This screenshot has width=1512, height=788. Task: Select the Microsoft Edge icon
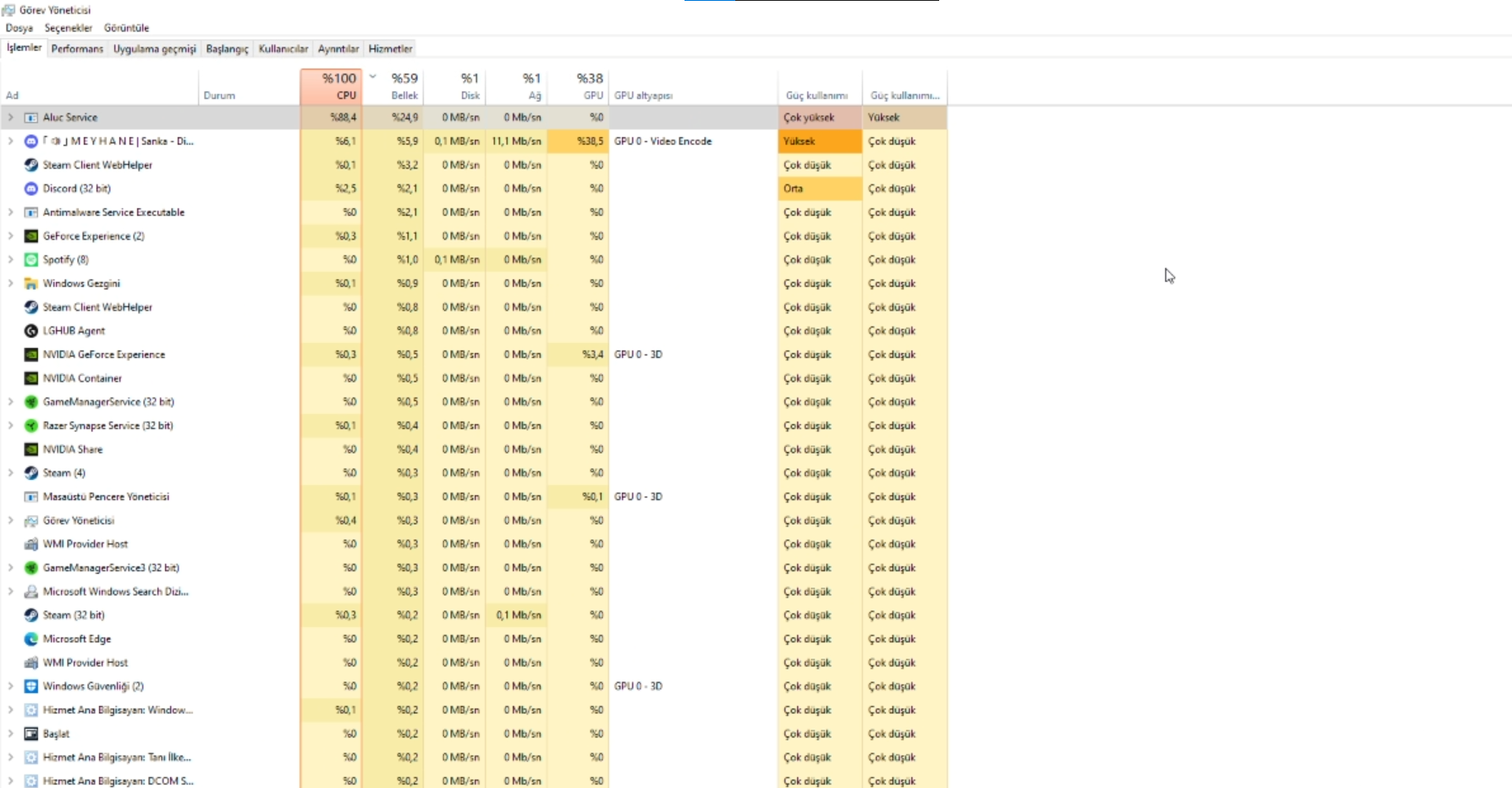coord(31,639)
